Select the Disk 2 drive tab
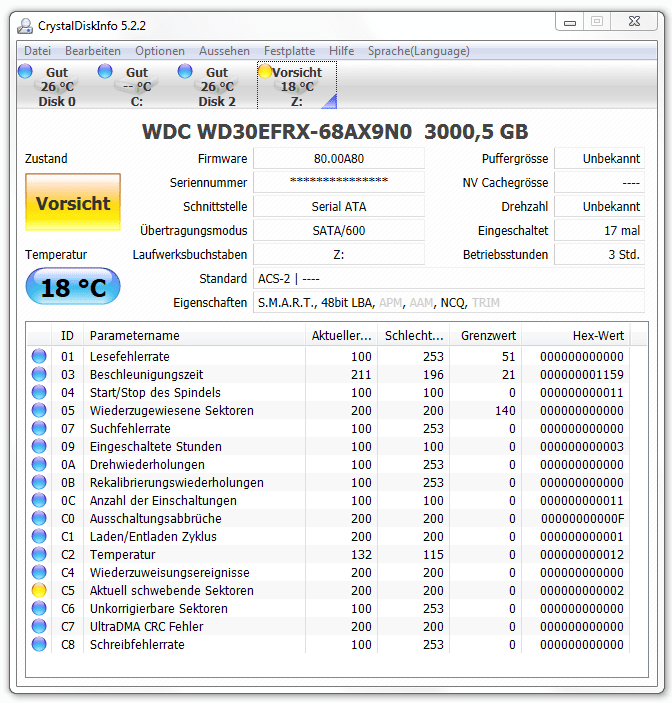The image size is (672, 703). click(x=217, y=86)
